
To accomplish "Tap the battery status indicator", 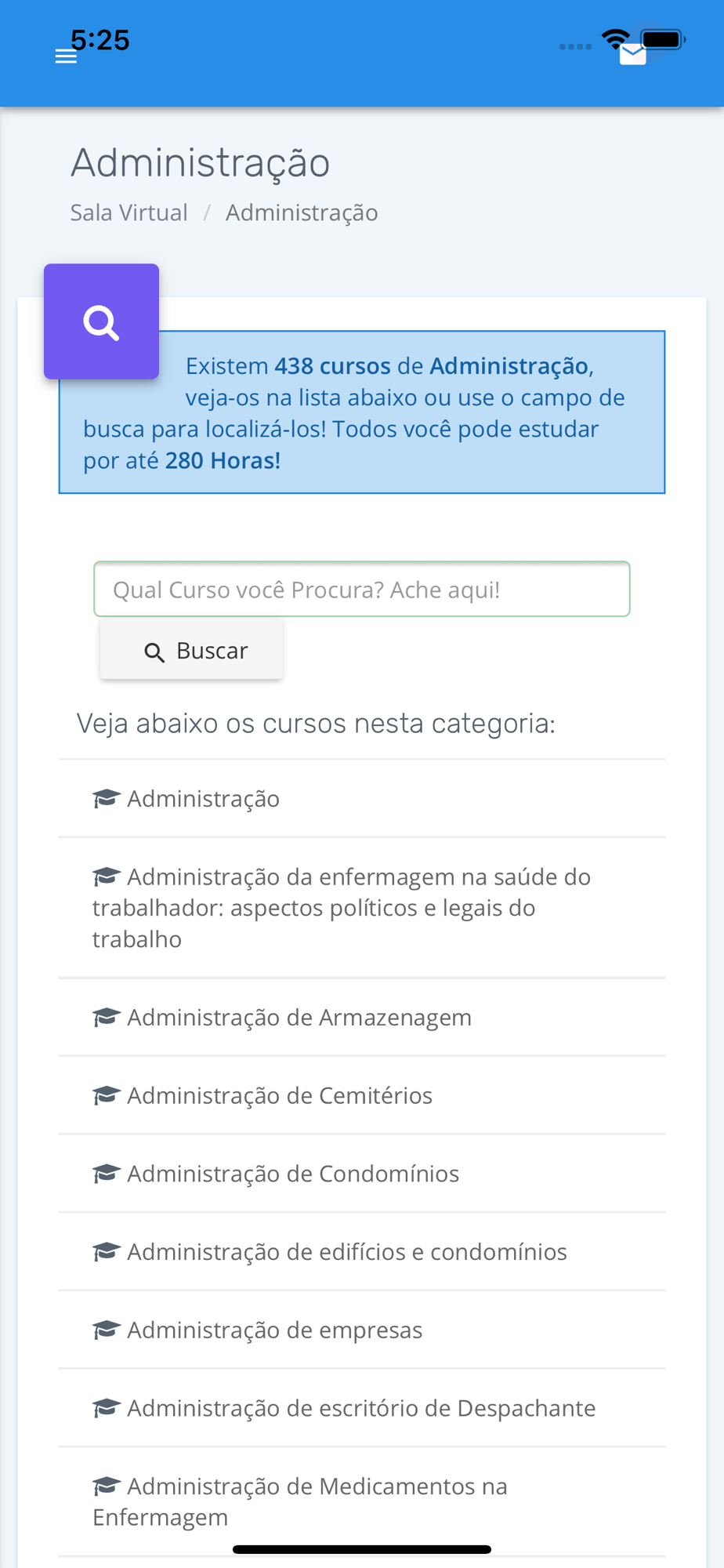I will pyautogui.click(x=663, y=38).
